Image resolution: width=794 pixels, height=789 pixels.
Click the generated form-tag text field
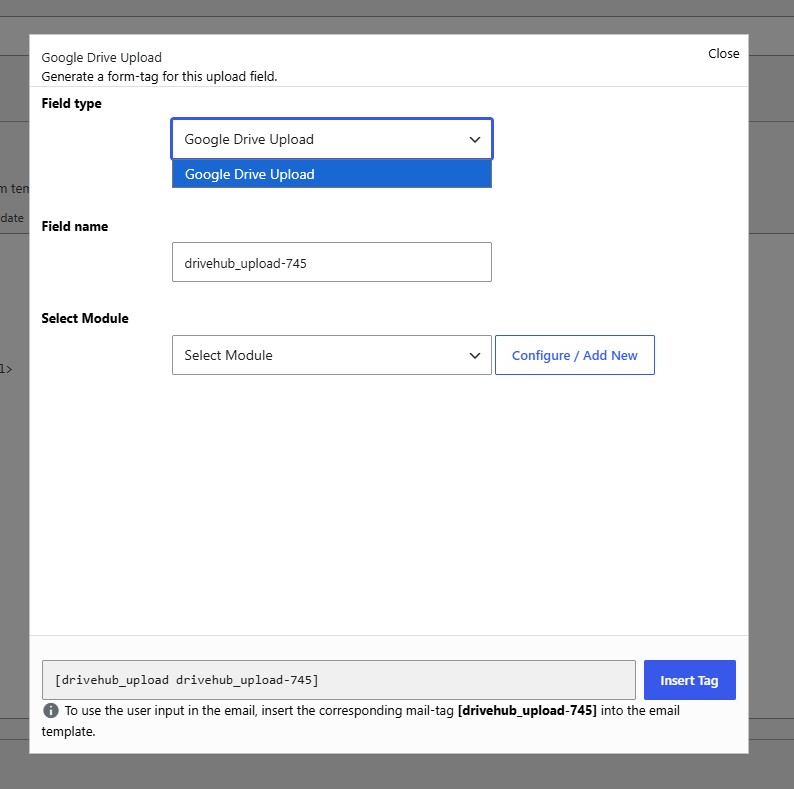pos(339,680)
